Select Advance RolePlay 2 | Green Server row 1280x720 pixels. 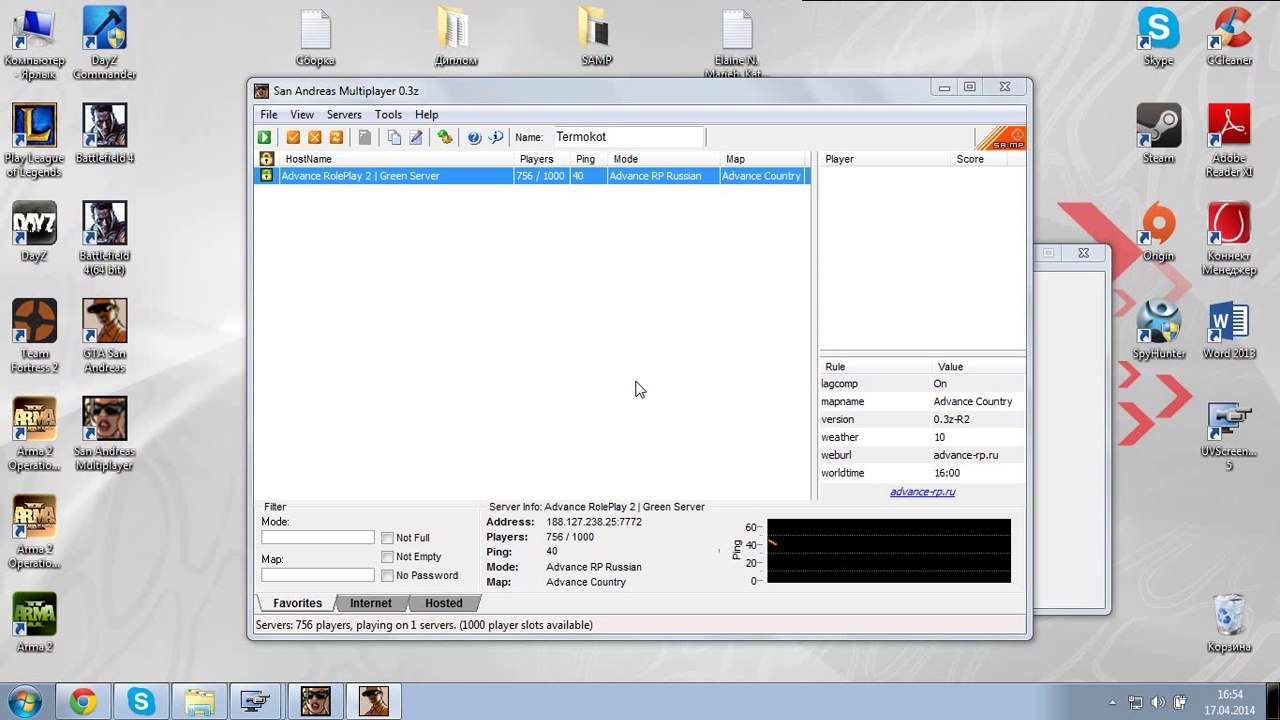click(x=530, y=176)
